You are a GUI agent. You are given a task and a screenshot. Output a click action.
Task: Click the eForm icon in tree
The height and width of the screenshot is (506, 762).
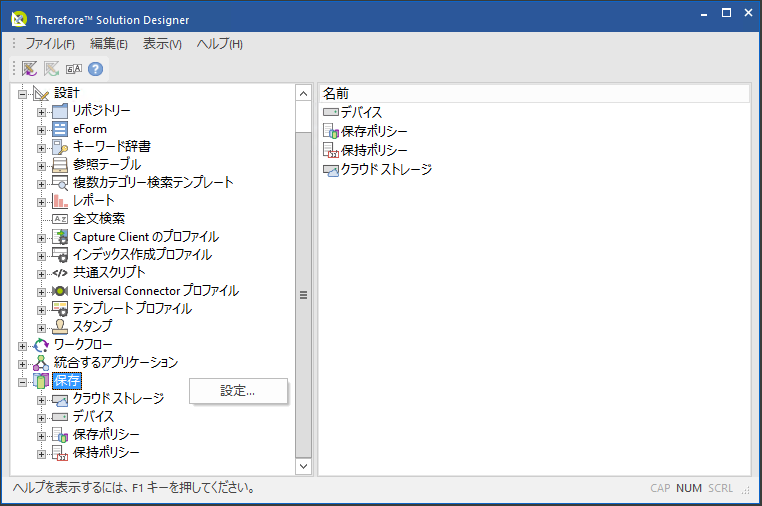(60, 129)
